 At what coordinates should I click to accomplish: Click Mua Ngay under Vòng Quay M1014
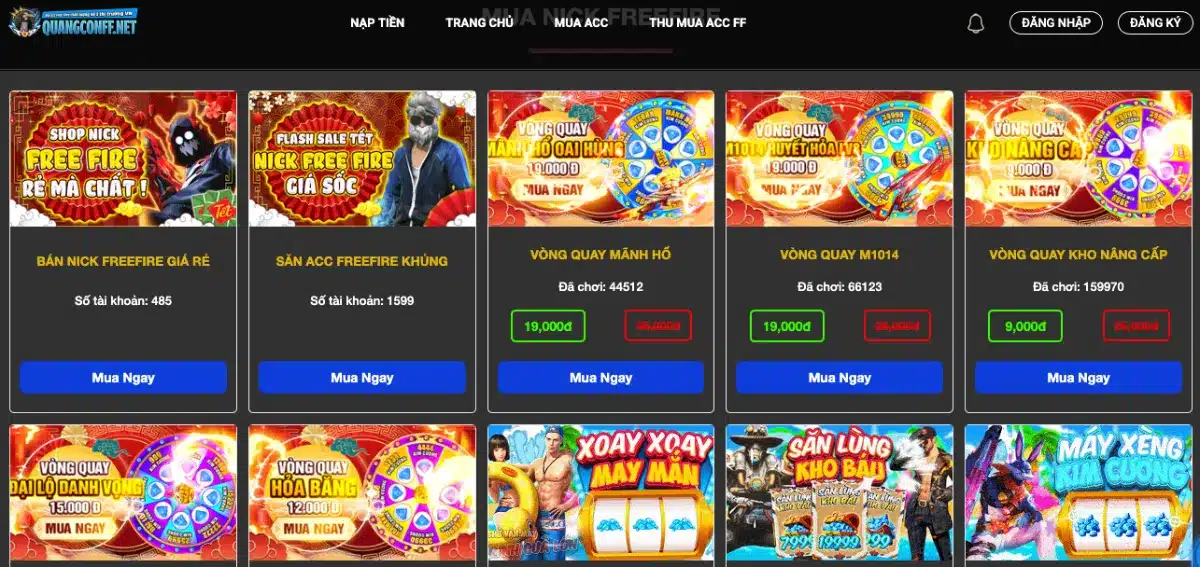click(840, 378)
